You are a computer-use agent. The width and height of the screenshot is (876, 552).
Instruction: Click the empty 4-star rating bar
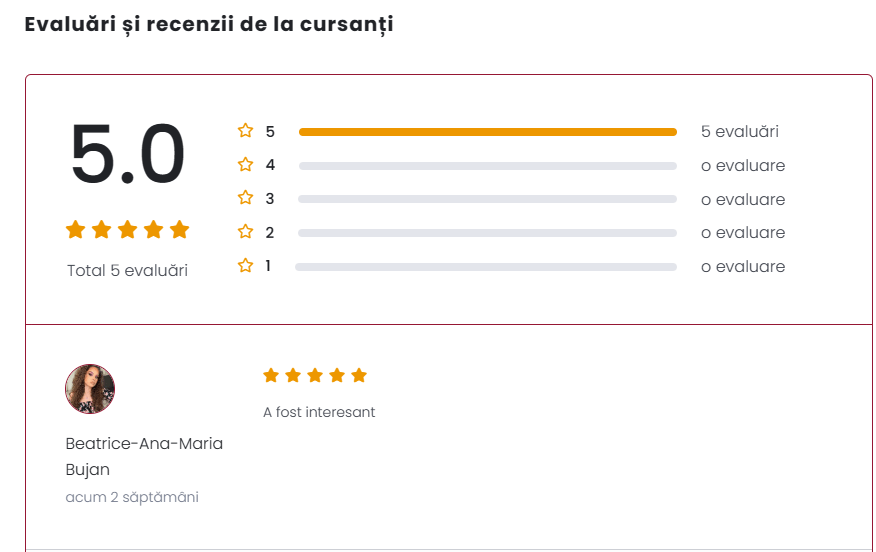point(487,166)
